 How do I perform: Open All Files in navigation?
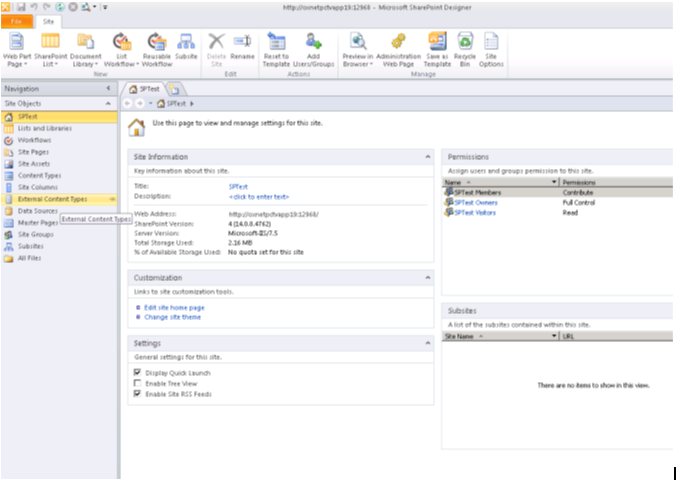coord(59,258)
